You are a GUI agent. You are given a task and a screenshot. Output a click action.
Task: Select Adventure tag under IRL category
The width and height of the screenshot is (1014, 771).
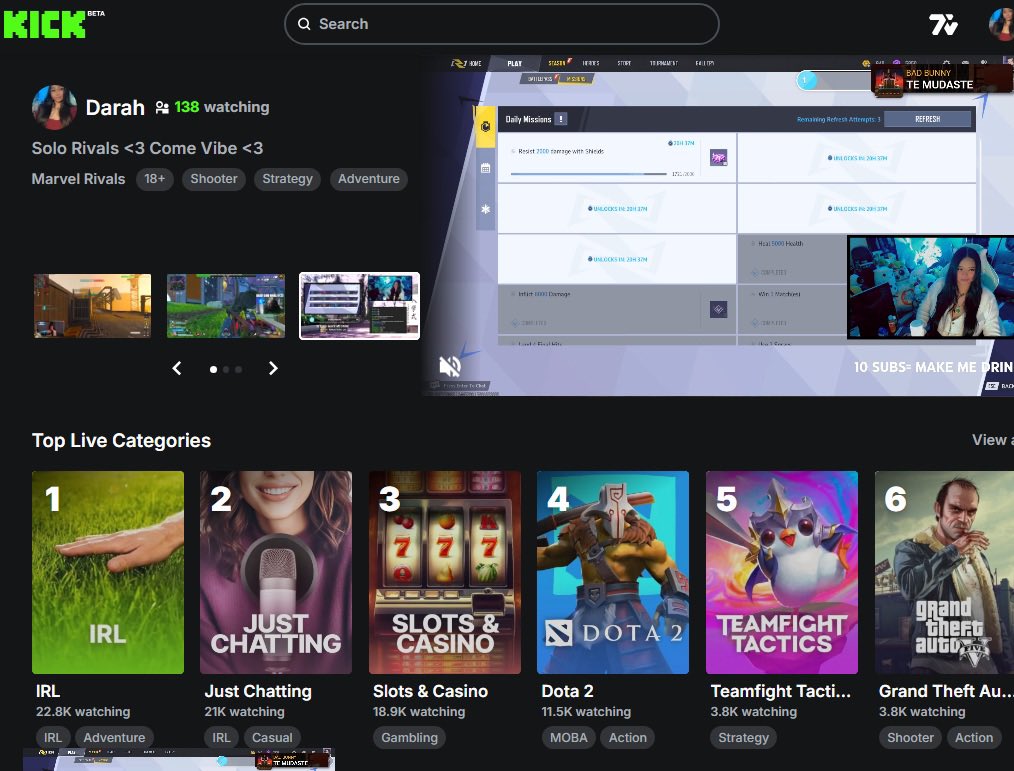[114, 737]
